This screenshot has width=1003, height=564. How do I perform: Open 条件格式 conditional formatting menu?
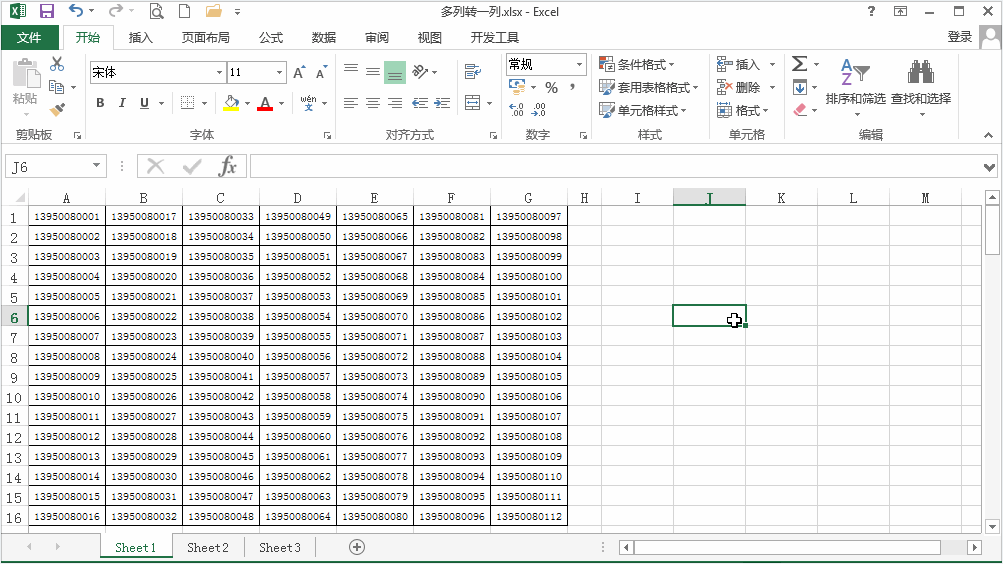point(636,64)
